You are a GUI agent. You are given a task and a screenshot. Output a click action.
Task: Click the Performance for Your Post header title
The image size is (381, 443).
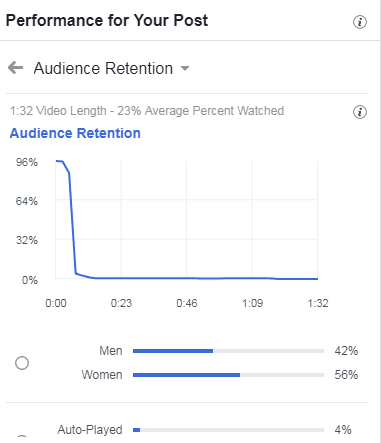click(x=107, y=20)
